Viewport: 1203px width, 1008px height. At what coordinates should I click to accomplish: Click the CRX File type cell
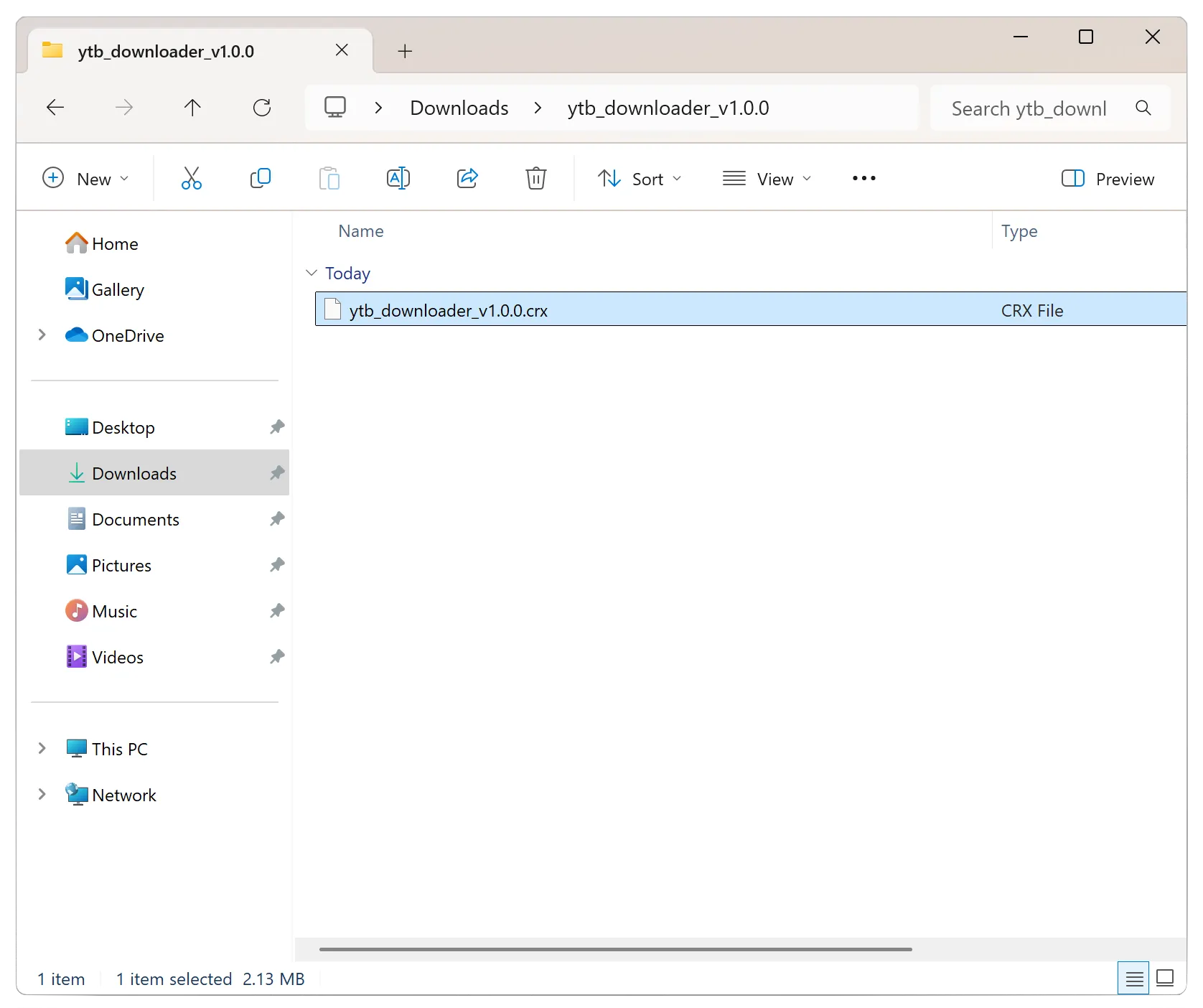coord(1032,310)
